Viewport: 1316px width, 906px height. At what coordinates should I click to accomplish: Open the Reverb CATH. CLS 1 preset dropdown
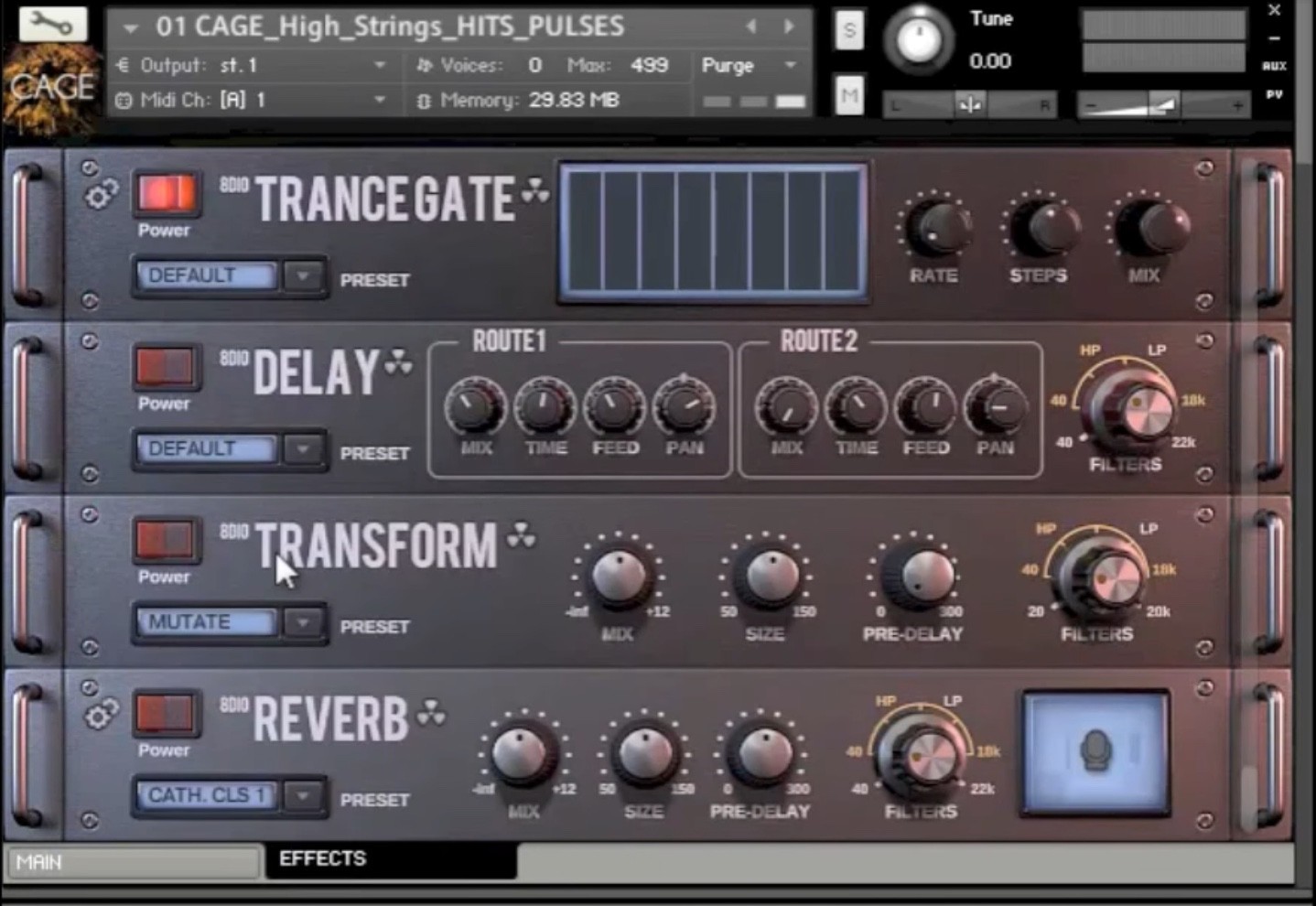303,796
